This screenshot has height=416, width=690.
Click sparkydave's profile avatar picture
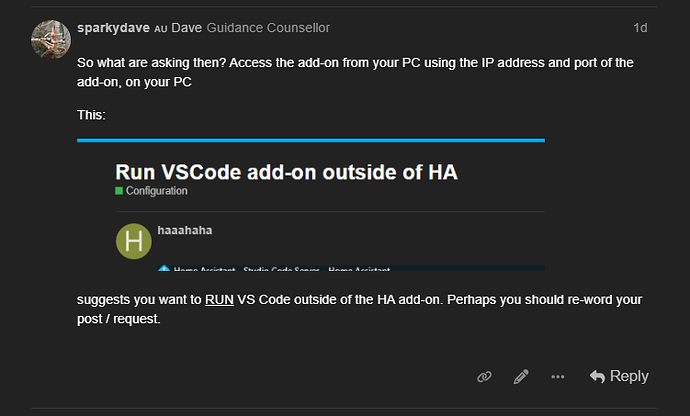click(x=50, y=39)
